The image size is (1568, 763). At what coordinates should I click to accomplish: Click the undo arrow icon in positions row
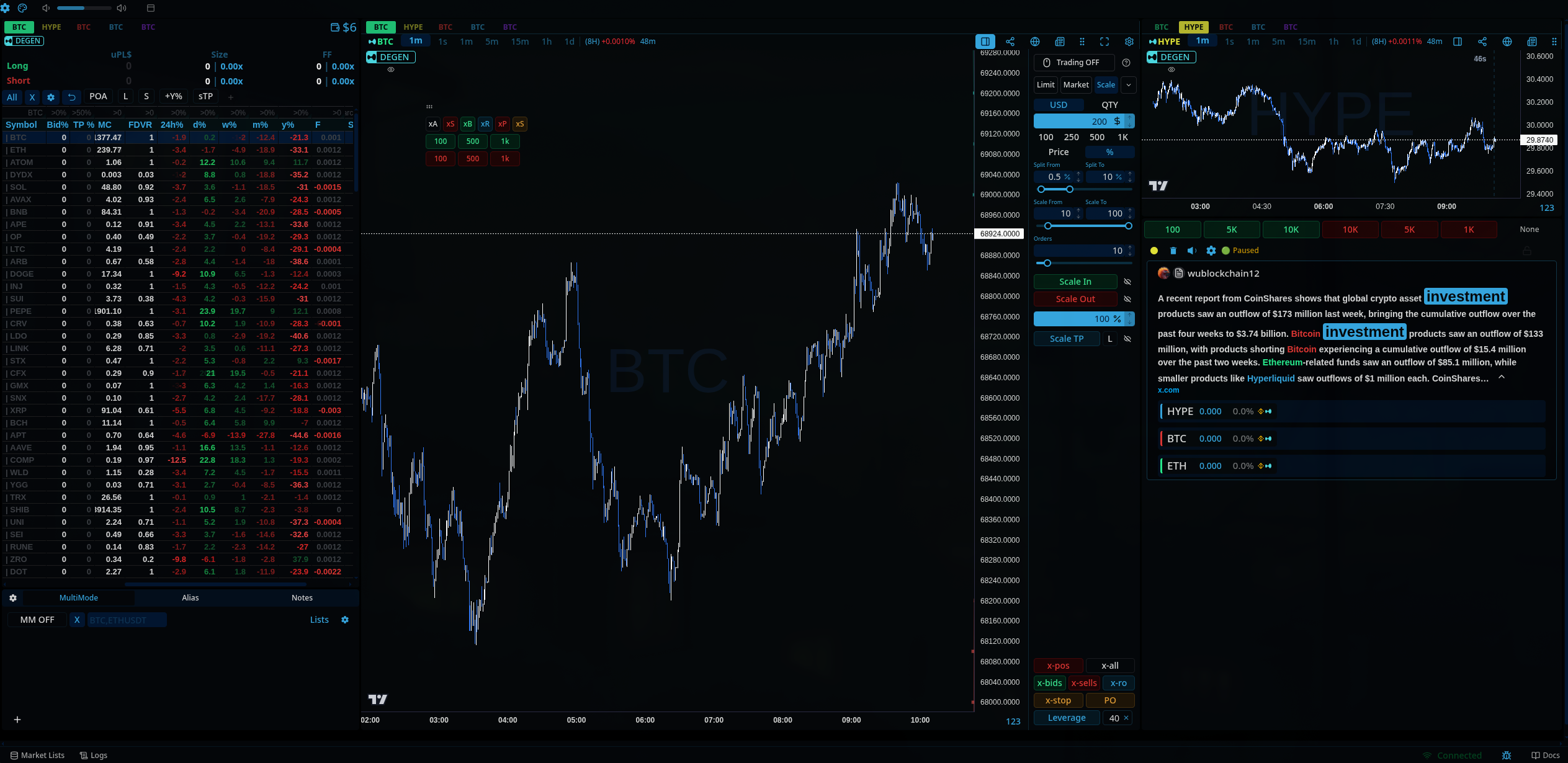tap(72, 97)
